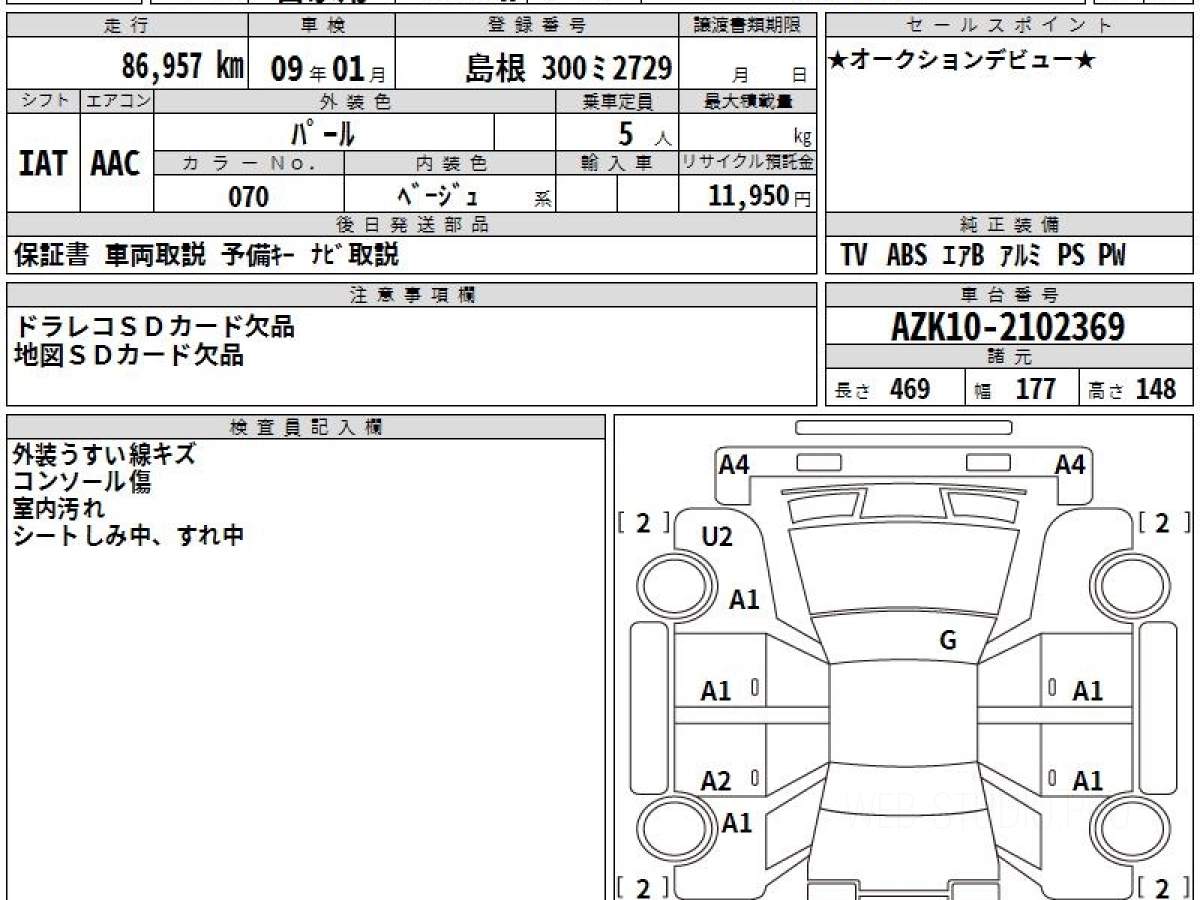Click the 純正装備 header
The width and height of the screenshot is (1200, 900).
[x=1009, y=225]
